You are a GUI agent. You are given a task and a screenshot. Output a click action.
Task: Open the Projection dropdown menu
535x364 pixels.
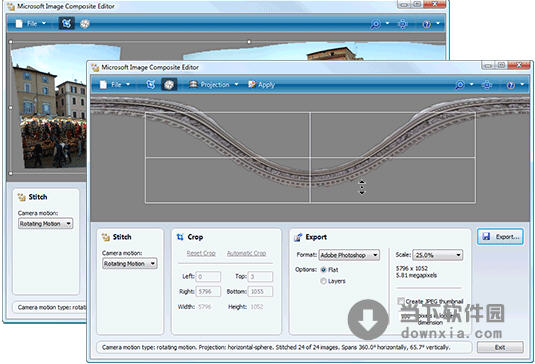pyautogui.click(x=214, y=84)
